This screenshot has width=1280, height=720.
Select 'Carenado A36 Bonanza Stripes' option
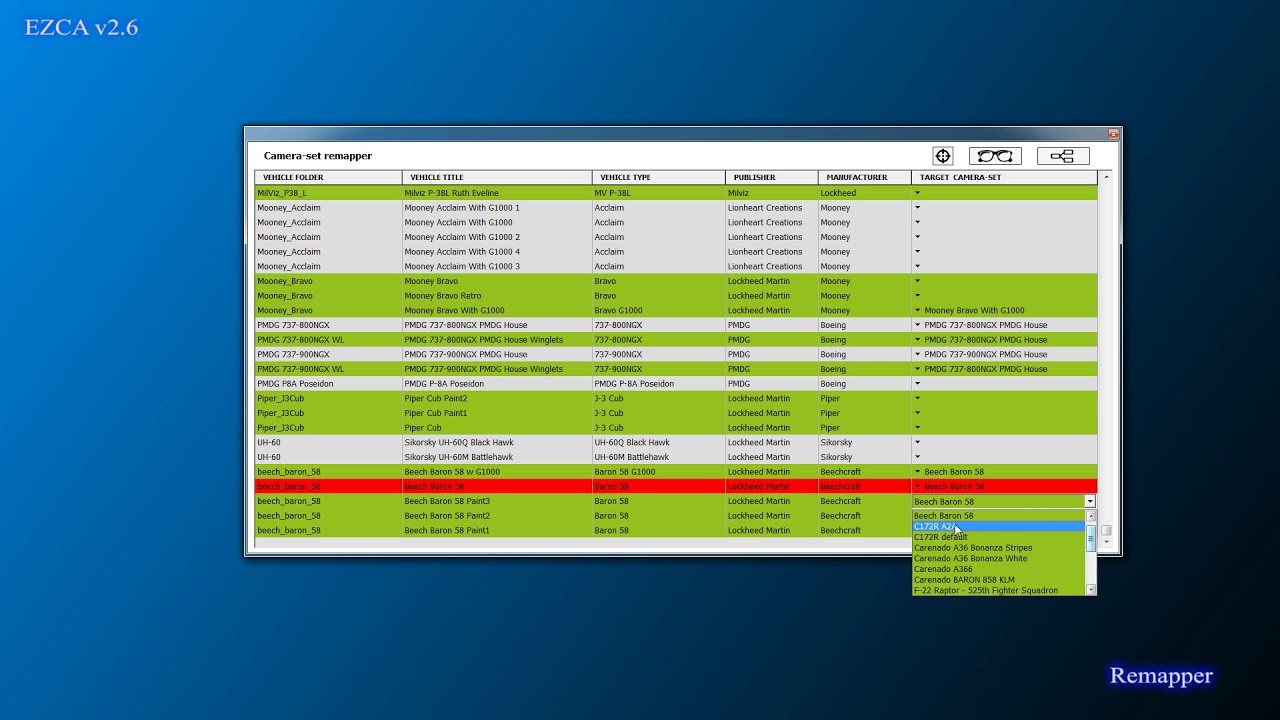[x=999, y=548]
